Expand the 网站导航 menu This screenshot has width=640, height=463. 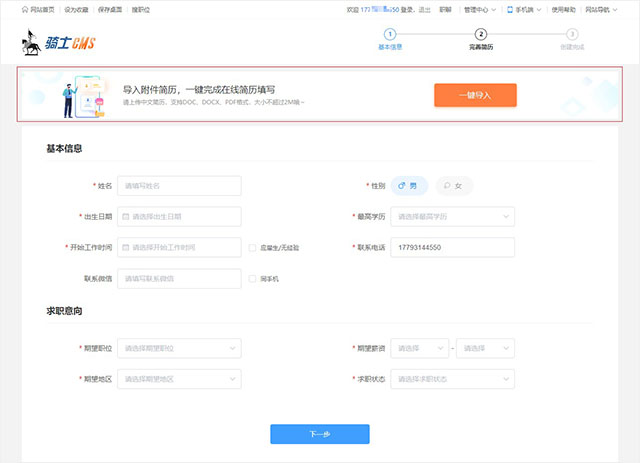click(601, 10)
